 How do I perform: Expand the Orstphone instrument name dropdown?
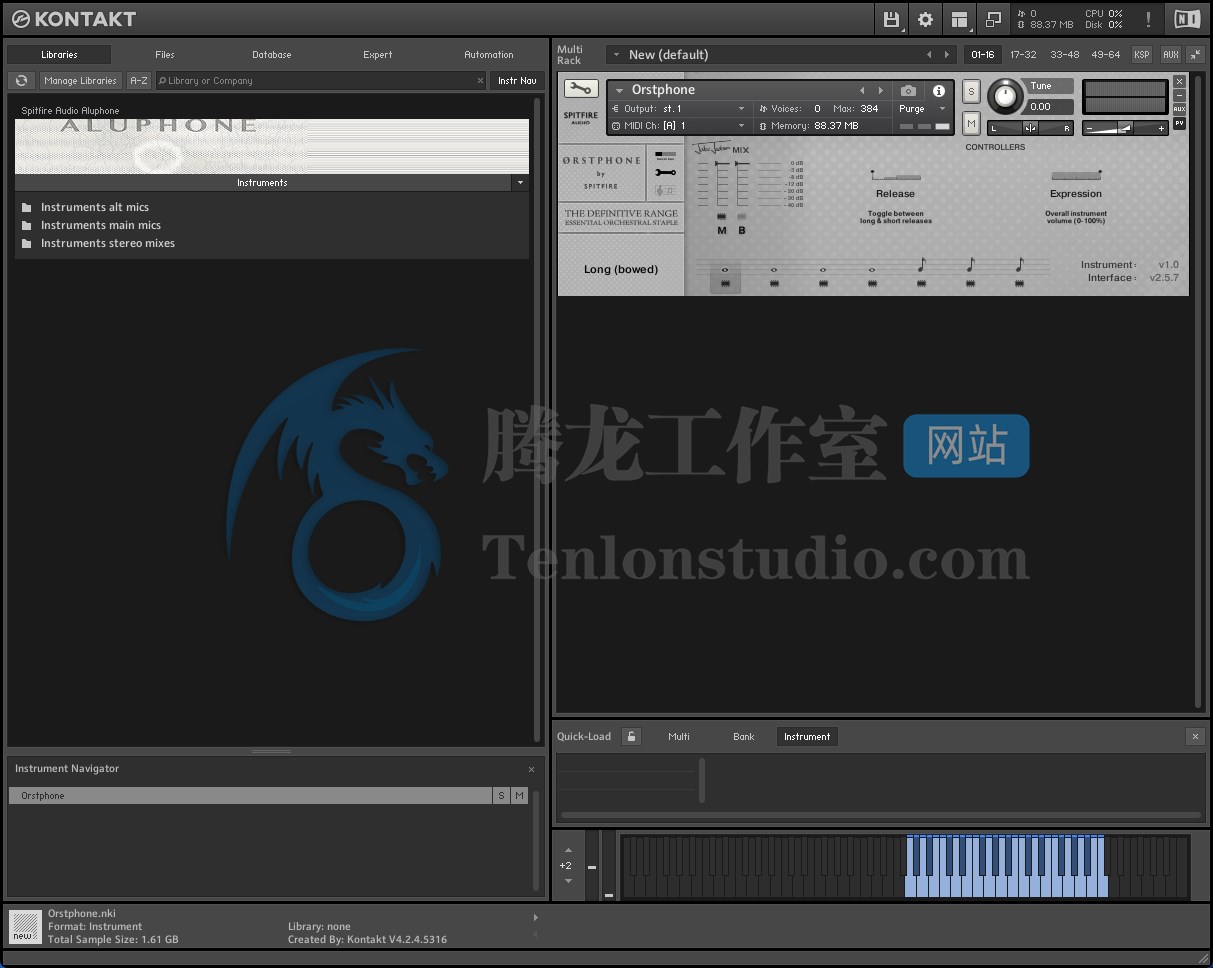click(x=619, y=91)
